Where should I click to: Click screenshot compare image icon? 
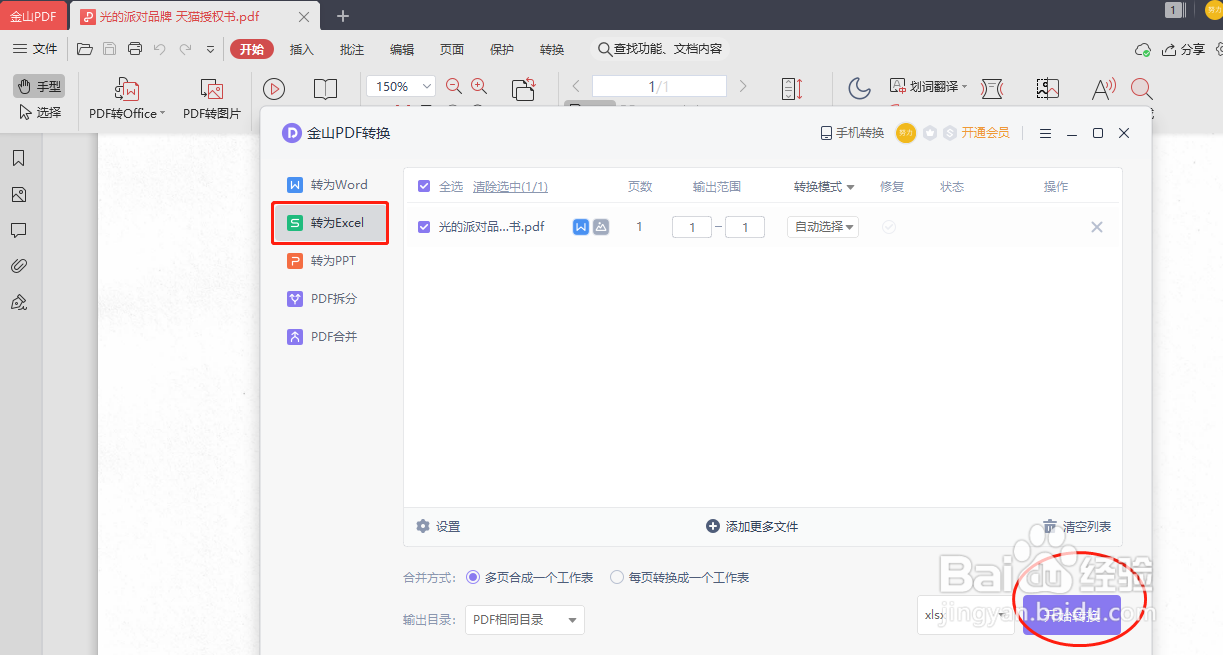click(x=1047, y=89)
